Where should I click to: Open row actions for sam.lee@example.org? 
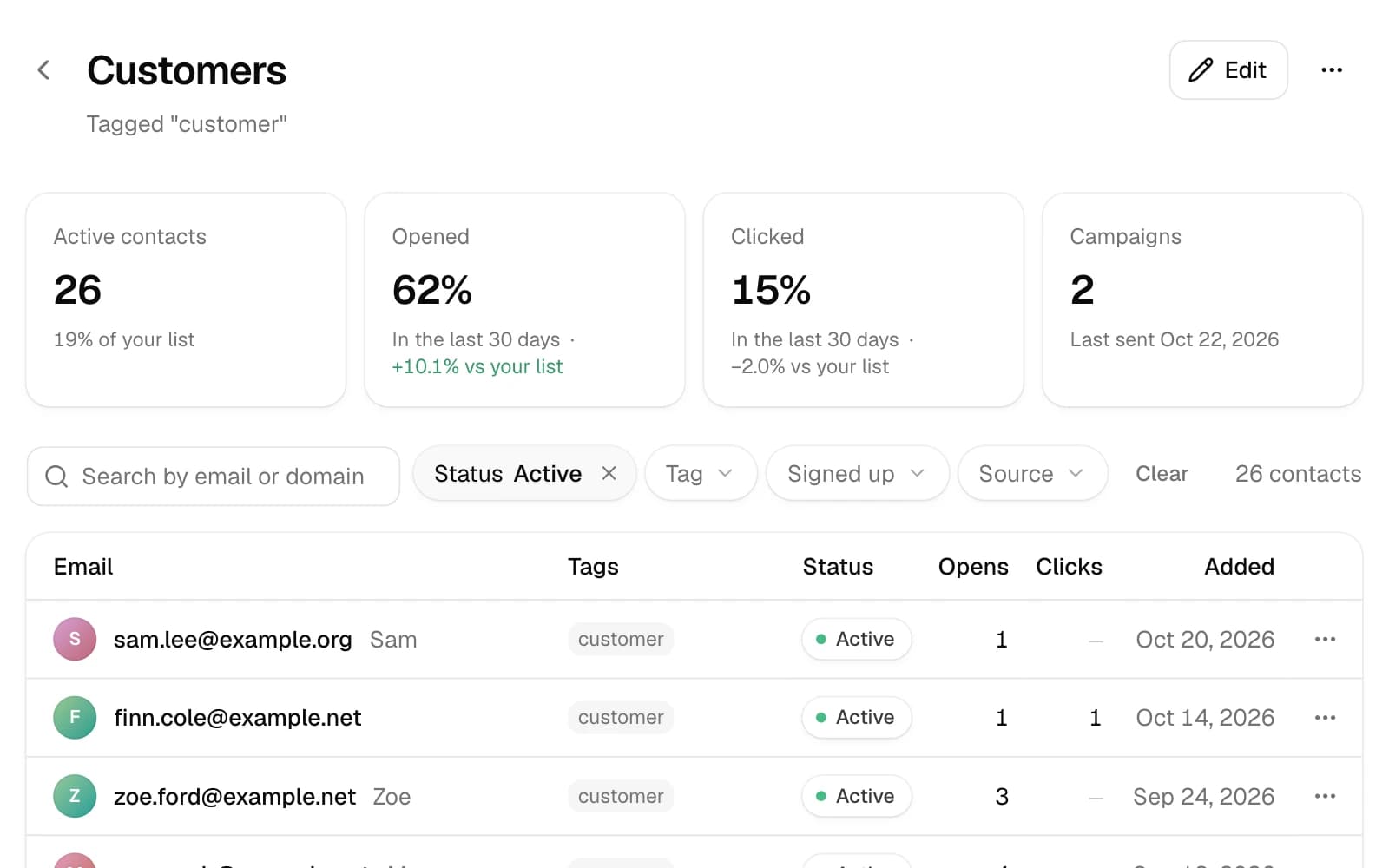coord(1325,640)
